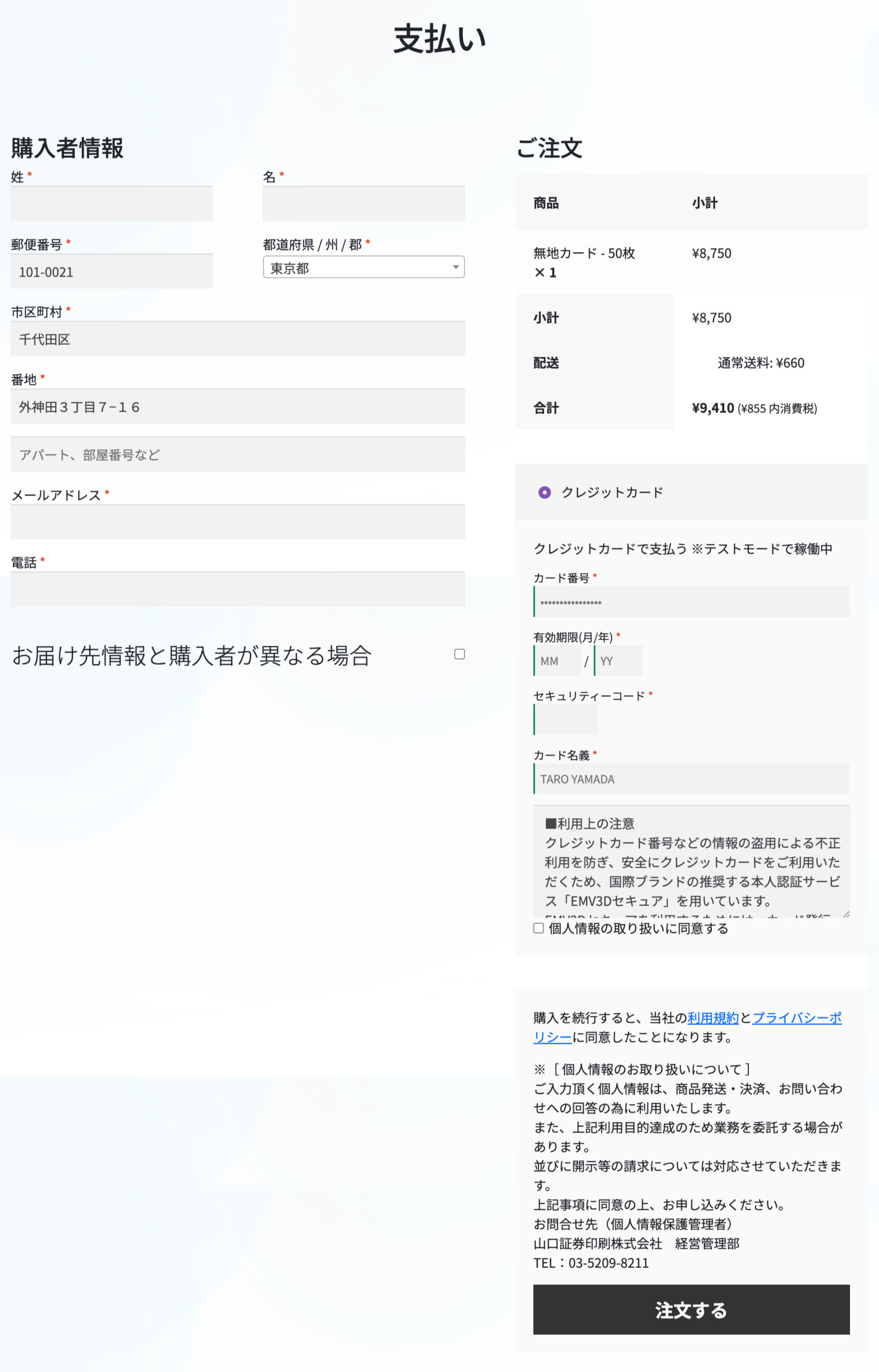Click the 電話 phone number field
The width and height of the screenshot is (879, 1372).
coord(238,589)
